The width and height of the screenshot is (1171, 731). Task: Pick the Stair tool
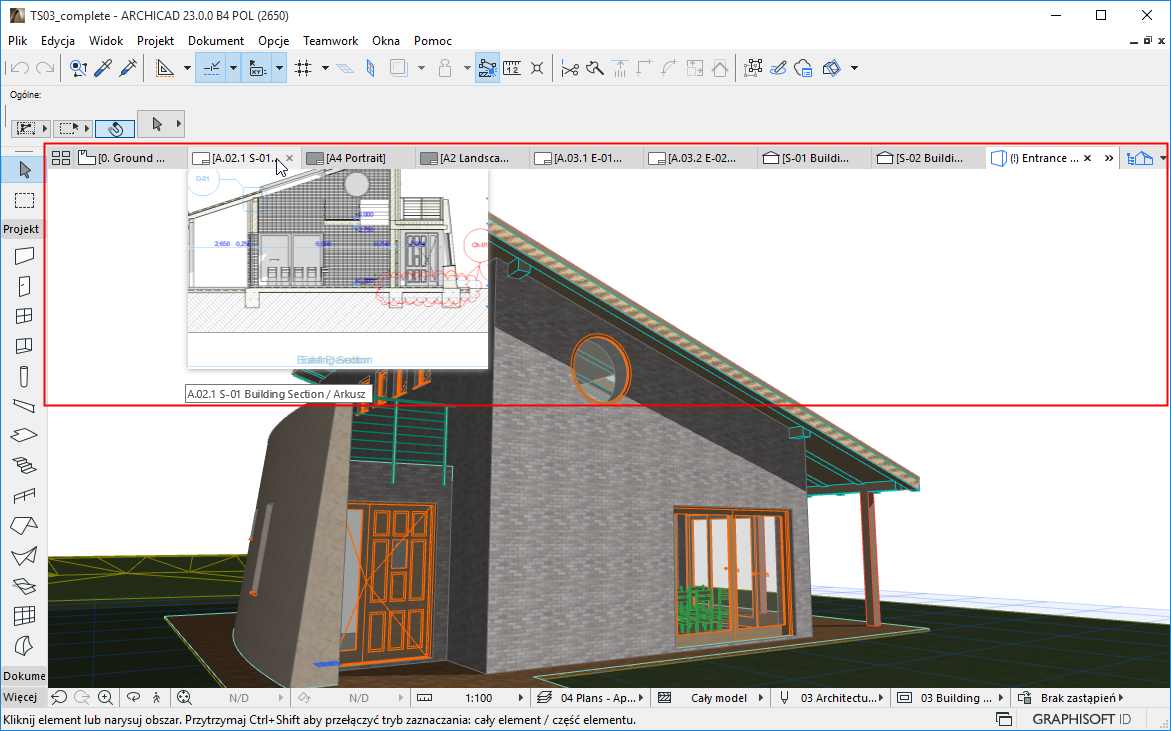(24, 465)
